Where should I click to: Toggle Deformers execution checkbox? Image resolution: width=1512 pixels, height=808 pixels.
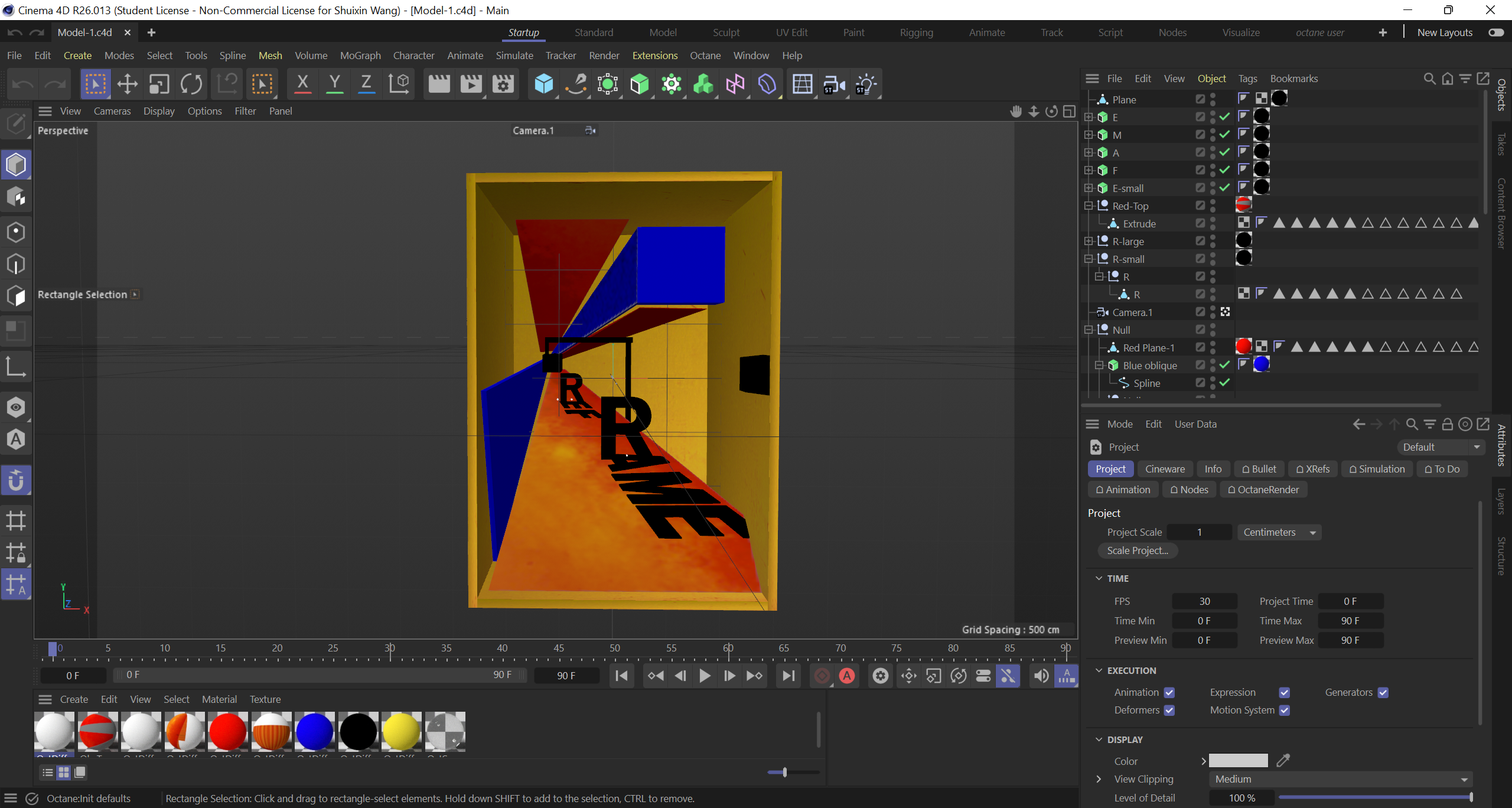click(1169, 710)
